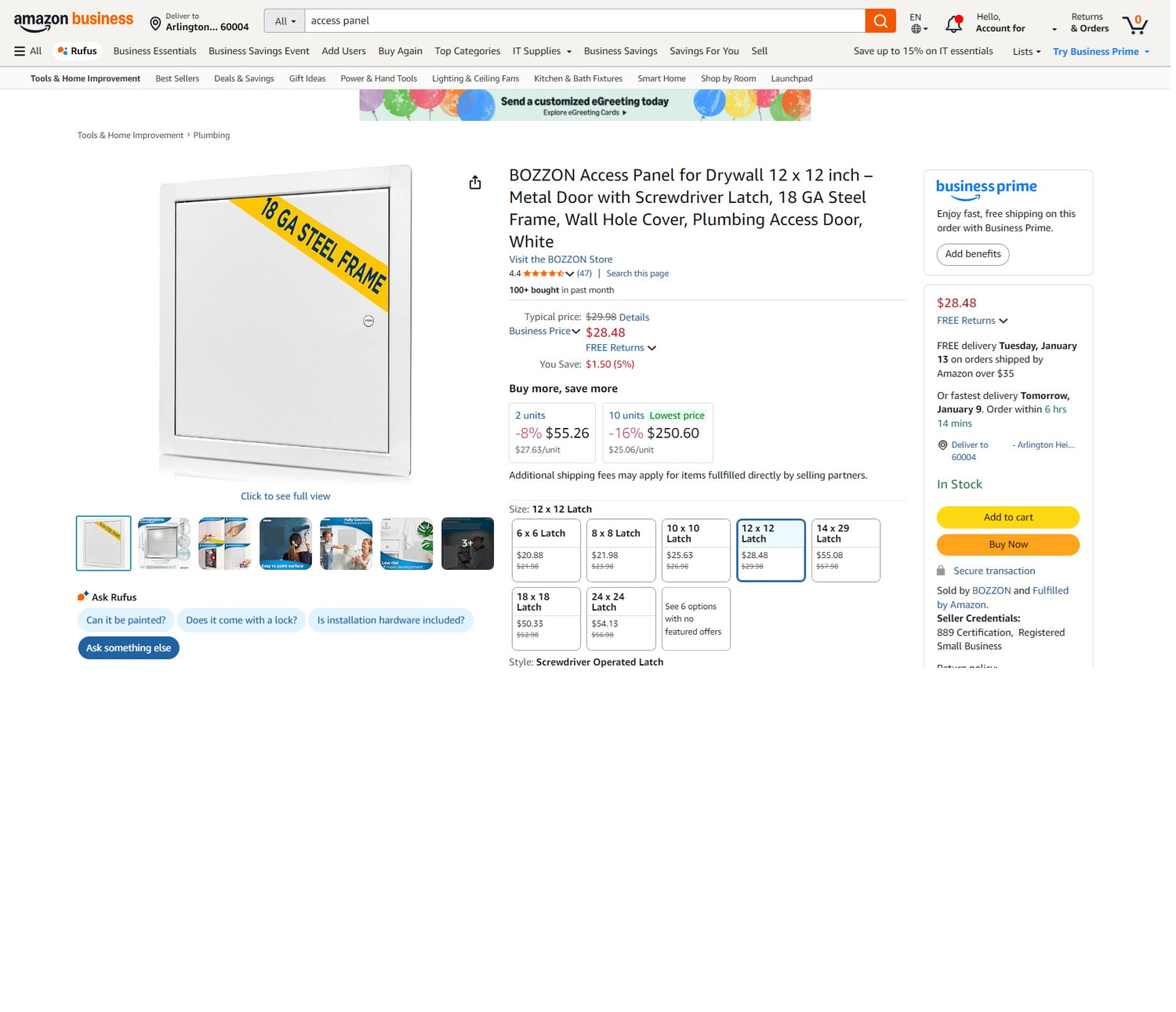Click the Rufus assistant button
The image size is (1176, 1012).
click(x=78, y=51)
